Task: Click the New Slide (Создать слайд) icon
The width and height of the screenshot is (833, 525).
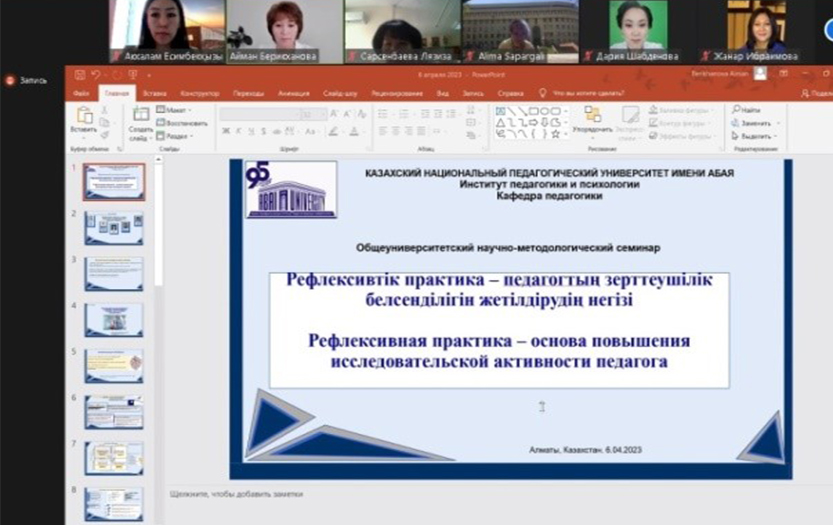Action: pyautogui.click(x=141, y=114)
